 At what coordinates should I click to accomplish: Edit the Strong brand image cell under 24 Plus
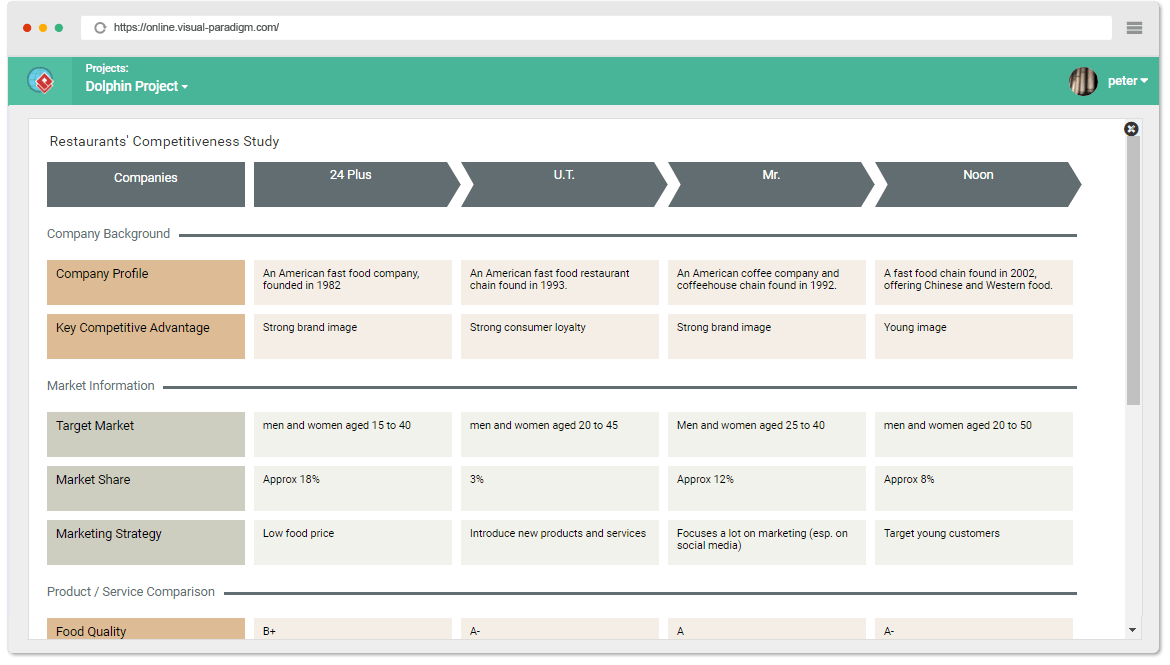352,336
